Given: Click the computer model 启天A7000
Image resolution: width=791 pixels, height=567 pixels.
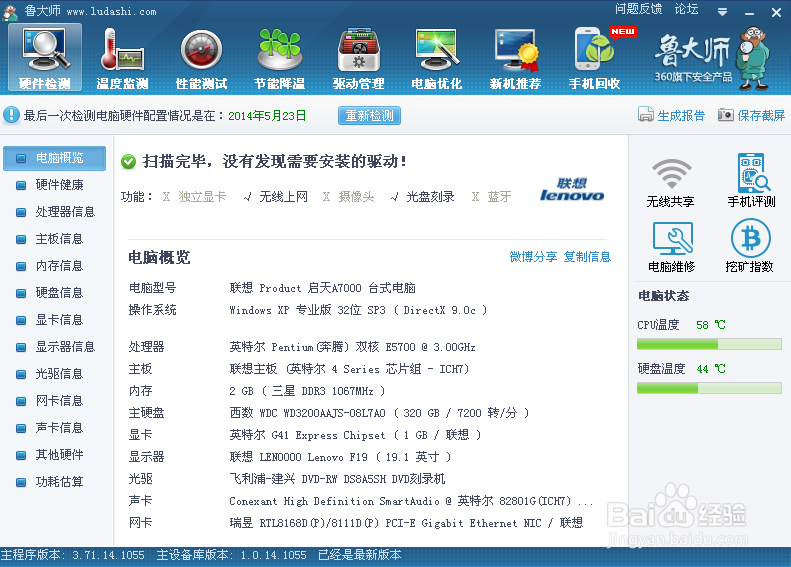Looking at the screenshot, I should click(322, 288).
